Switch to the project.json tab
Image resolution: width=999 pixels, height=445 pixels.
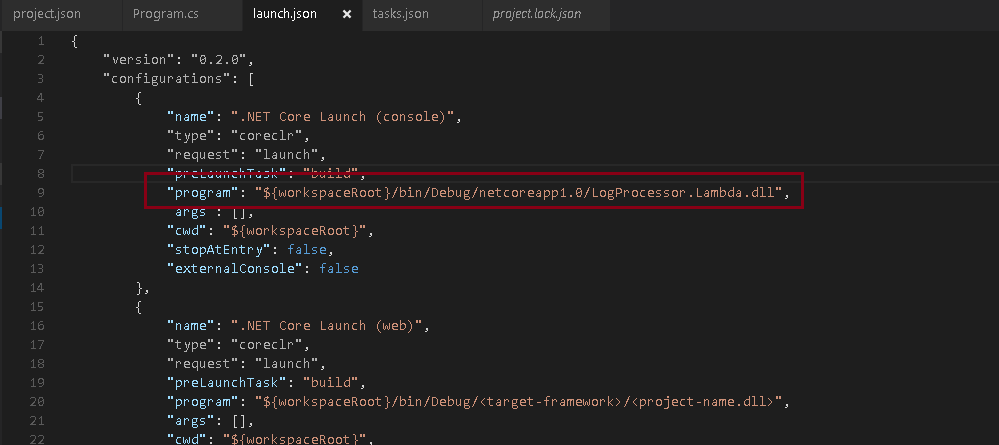tap(47, 13)
